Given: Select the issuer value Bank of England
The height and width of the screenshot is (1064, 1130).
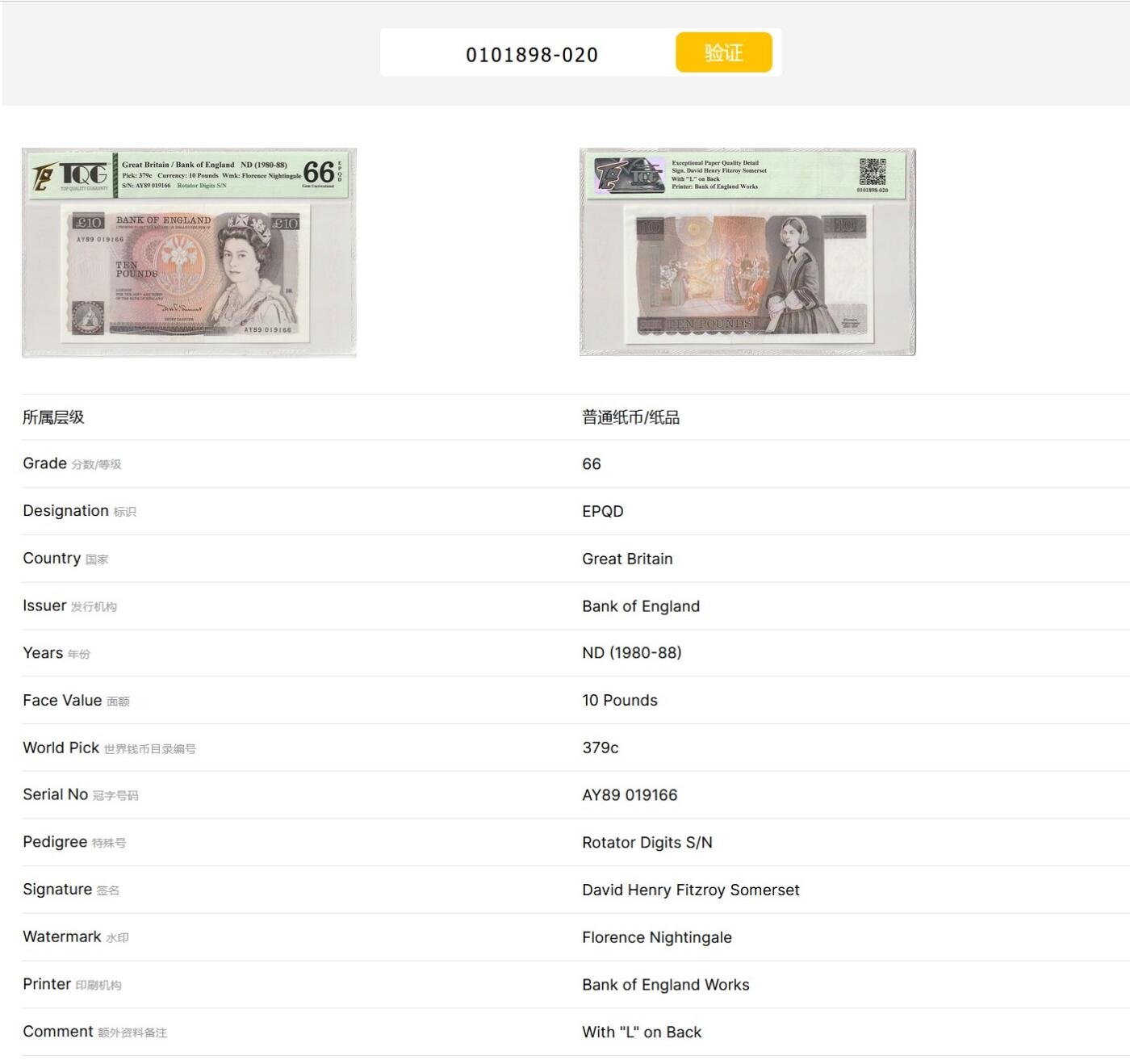Looking at the screenshot, I should [x=641, y=606].
